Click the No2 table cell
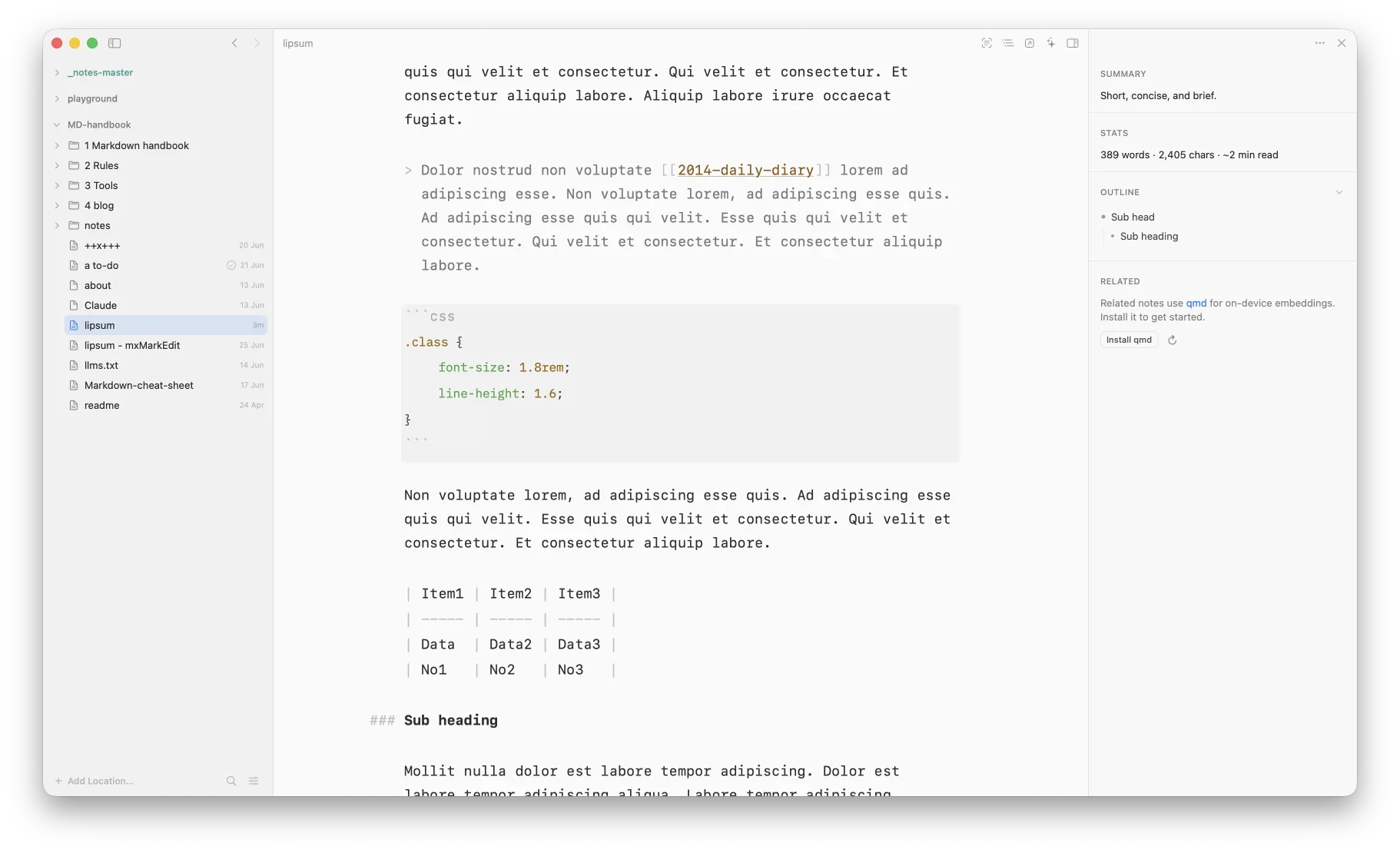1400x853 pixels. 502,669
